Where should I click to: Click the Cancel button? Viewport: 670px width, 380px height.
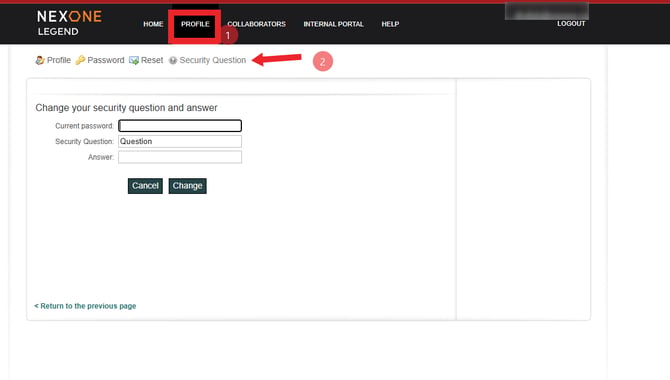[145, 186]
